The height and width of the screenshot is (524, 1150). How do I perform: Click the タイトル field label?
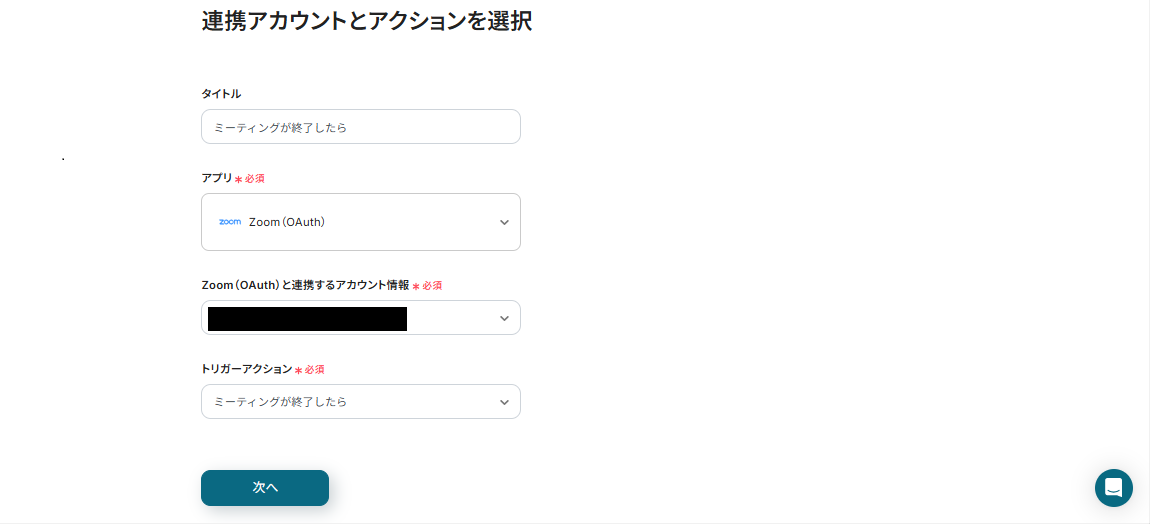coord(221,94)
